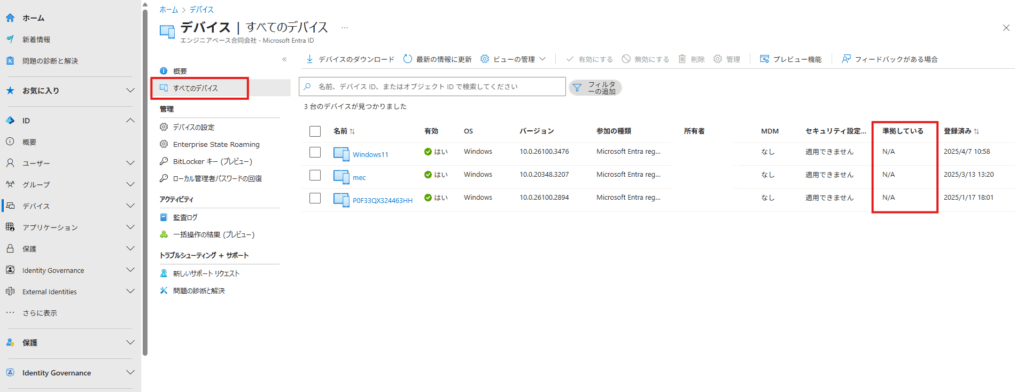Click the 無効にする toolbar button
This screenshot has width=1024, height=392.
645,59
